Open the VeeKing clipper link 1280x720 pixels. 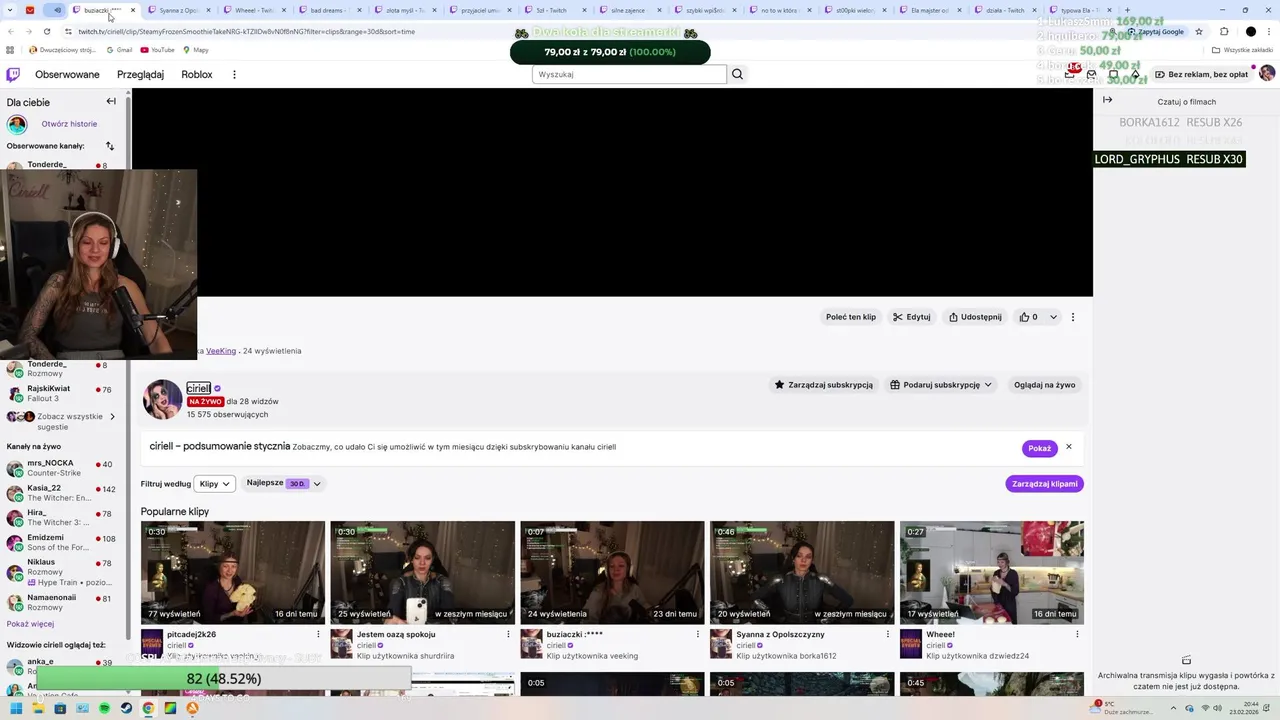coord(221,351)
